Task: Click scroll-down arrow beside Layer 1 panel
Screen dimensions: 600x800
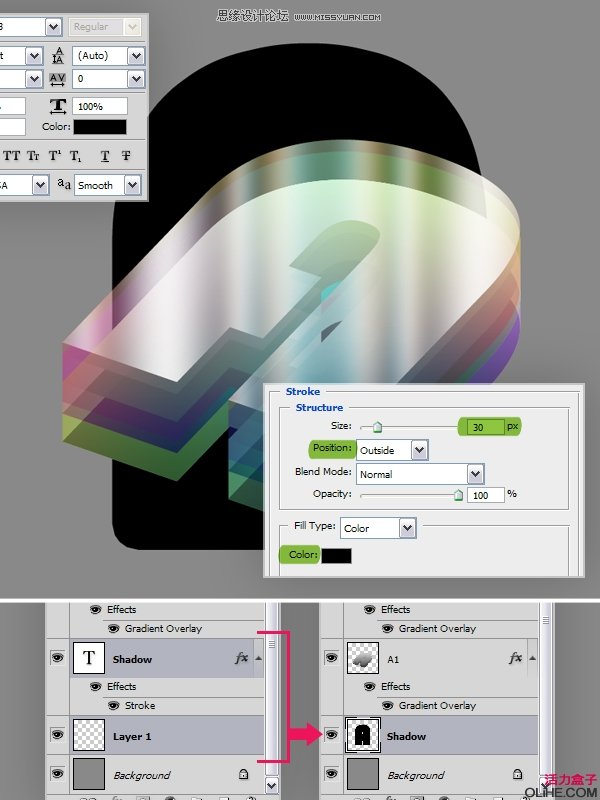Action: (272, 785)
